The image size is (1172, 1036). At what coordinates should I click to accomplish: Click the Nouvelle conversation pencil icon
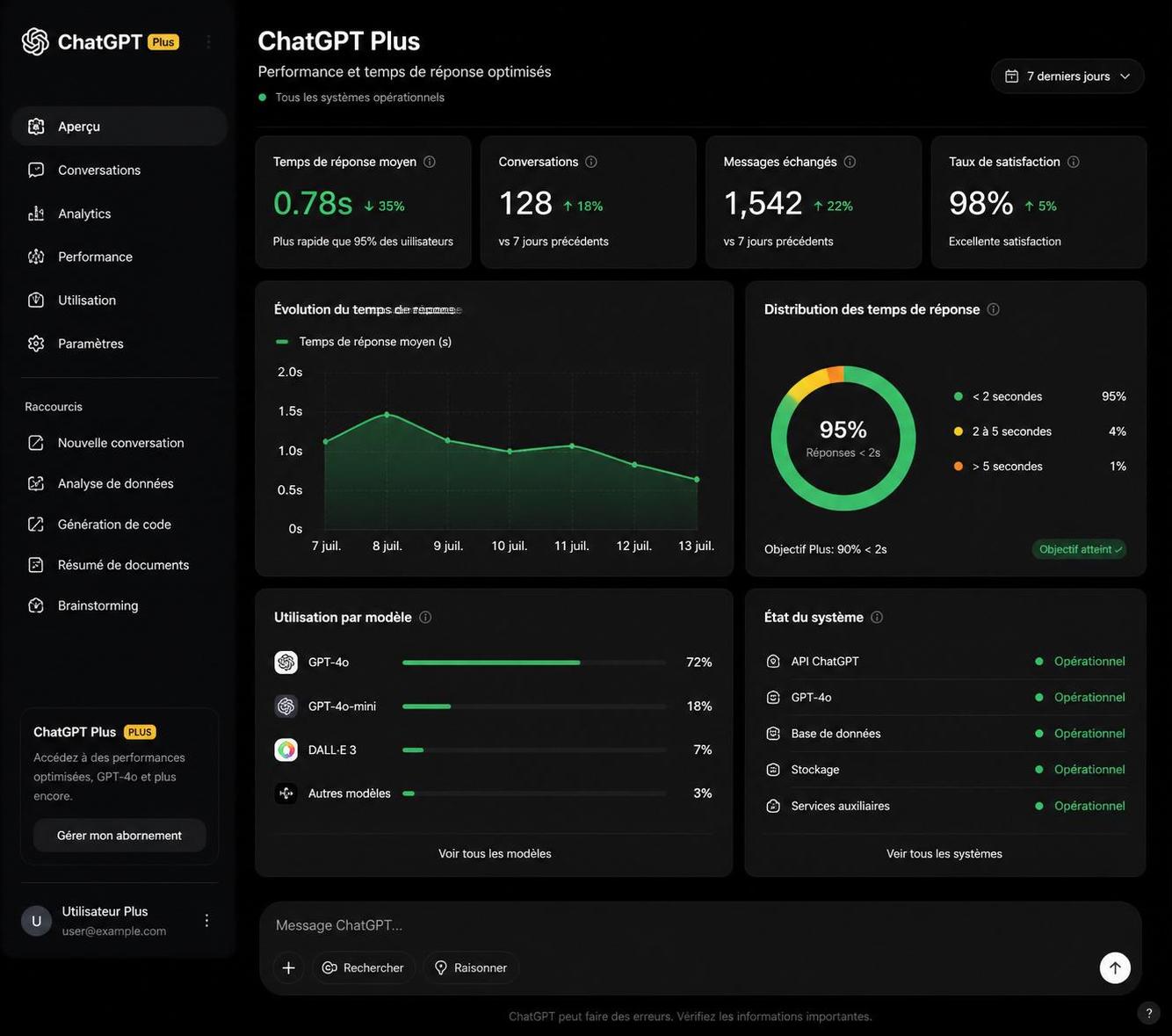[36, 443]
